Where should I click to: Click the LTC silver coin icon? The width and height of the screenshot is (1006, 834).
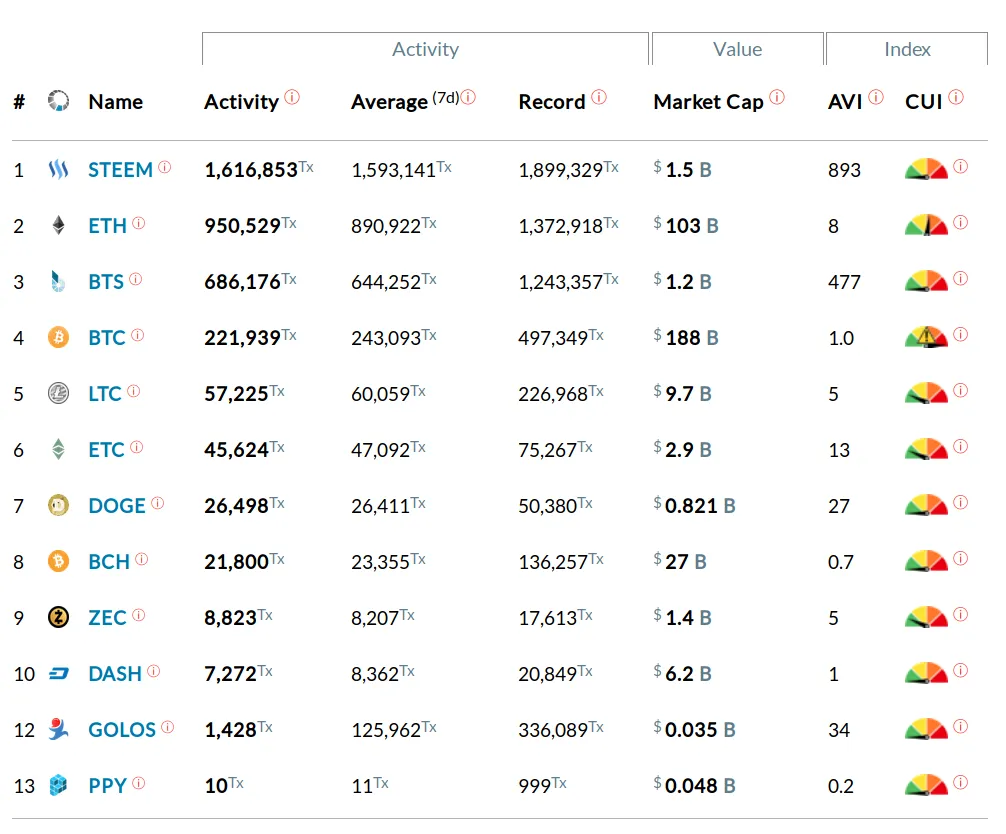point(58,393)
